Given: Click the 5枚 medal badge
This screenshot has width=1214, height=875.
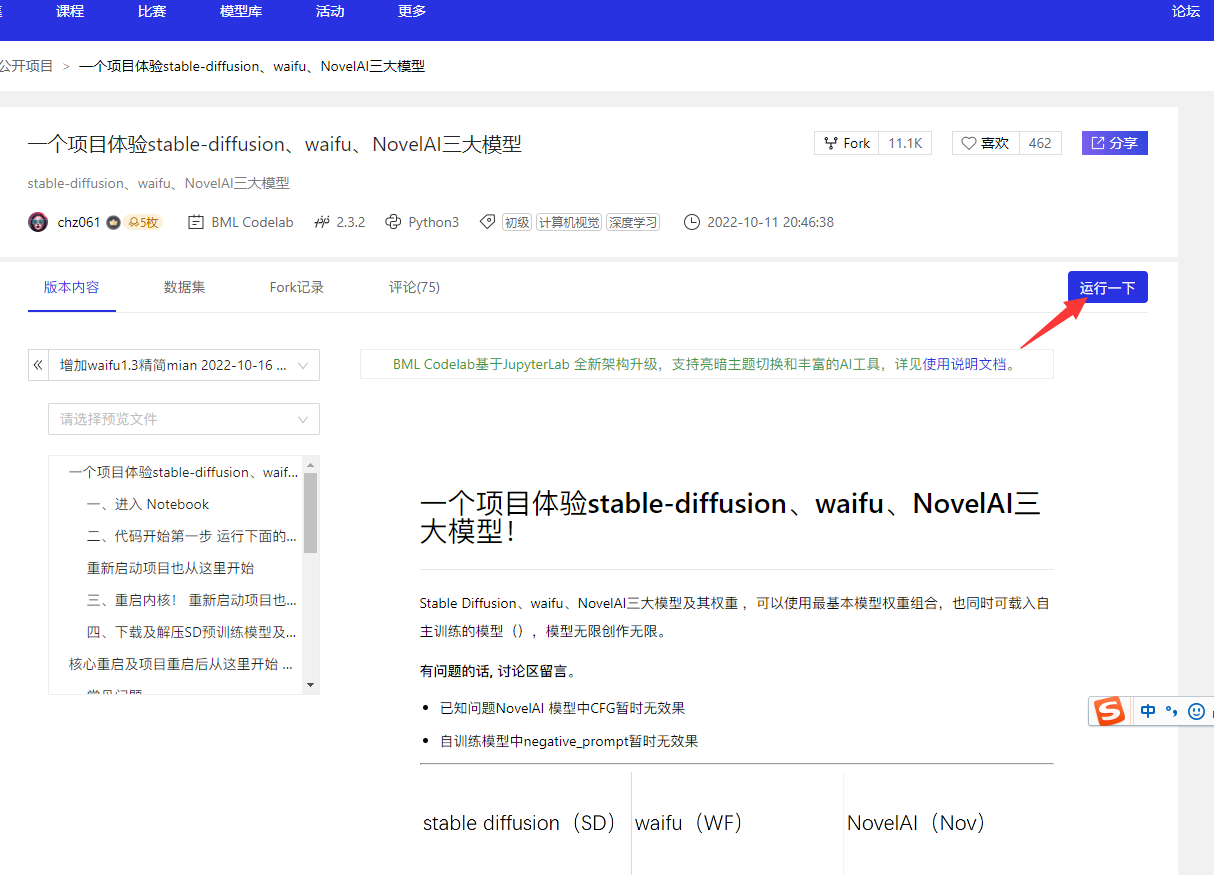Looking at the screenshot, I should (x=143, y=222).
